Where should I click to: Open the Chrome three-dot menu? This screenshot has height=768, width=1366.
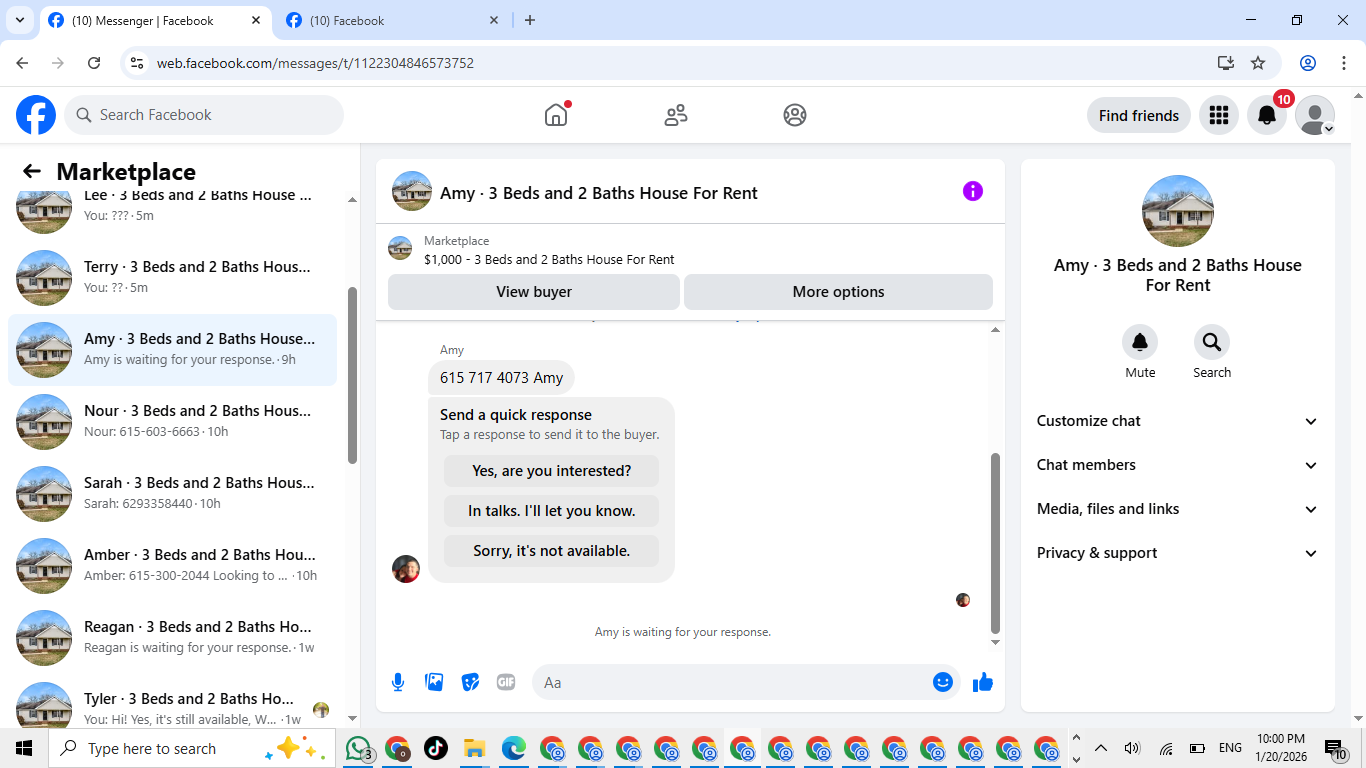coord(1344,63)
